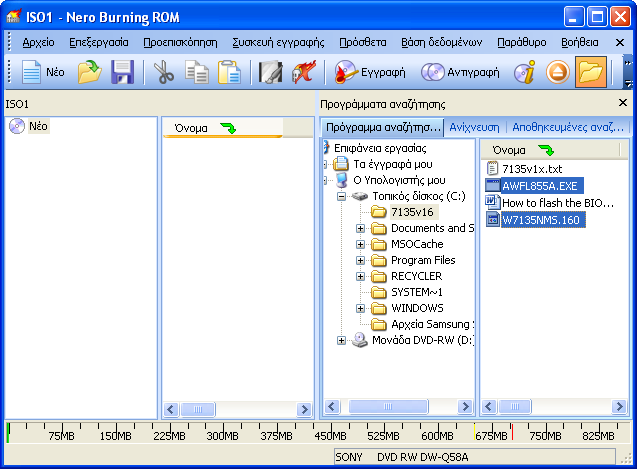
Task: Toggle file browser folder icon
Action: tap(591, 72)
